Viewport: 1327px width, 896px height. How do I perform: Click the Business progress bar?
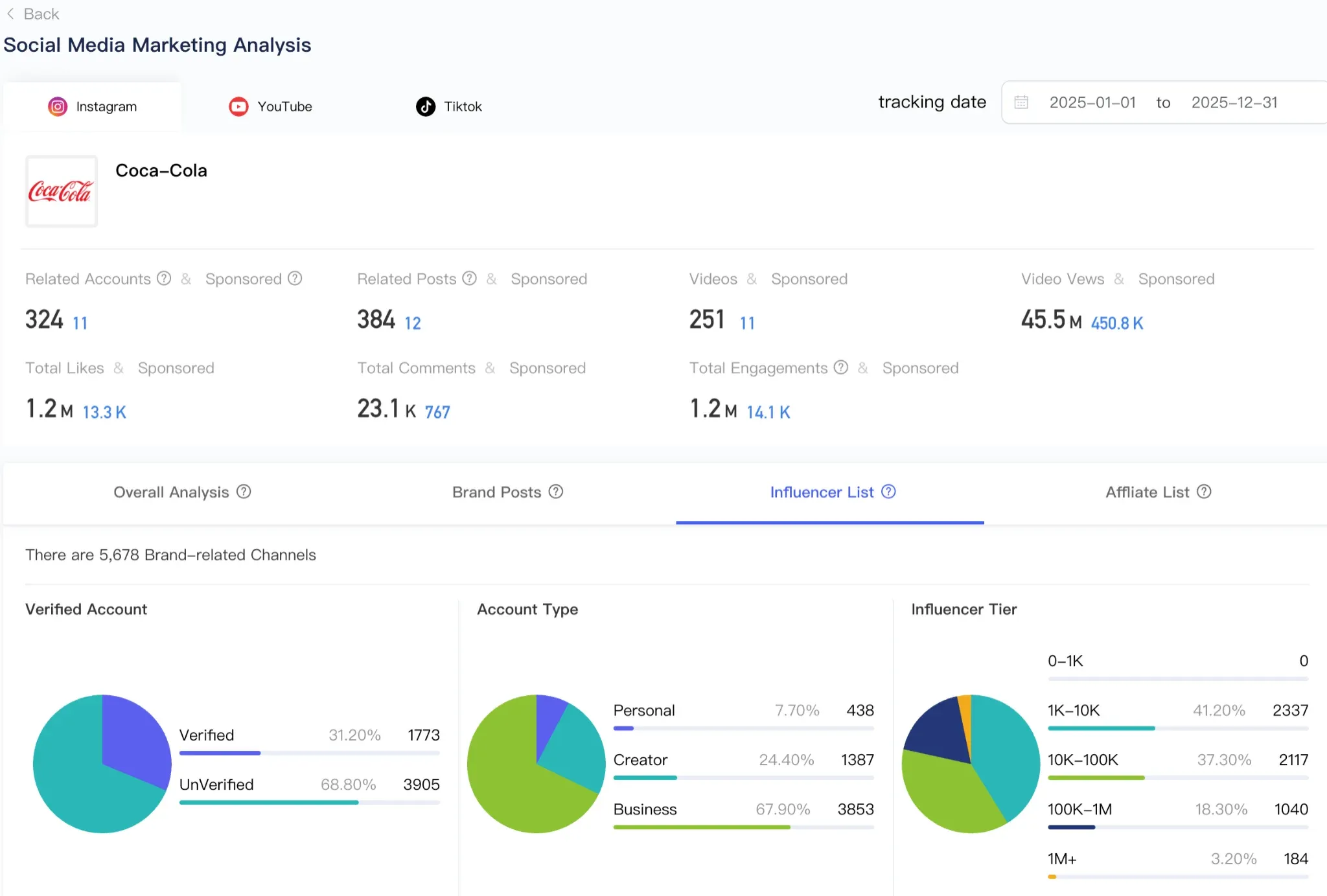pyautogui.click(x=744, y=827)
